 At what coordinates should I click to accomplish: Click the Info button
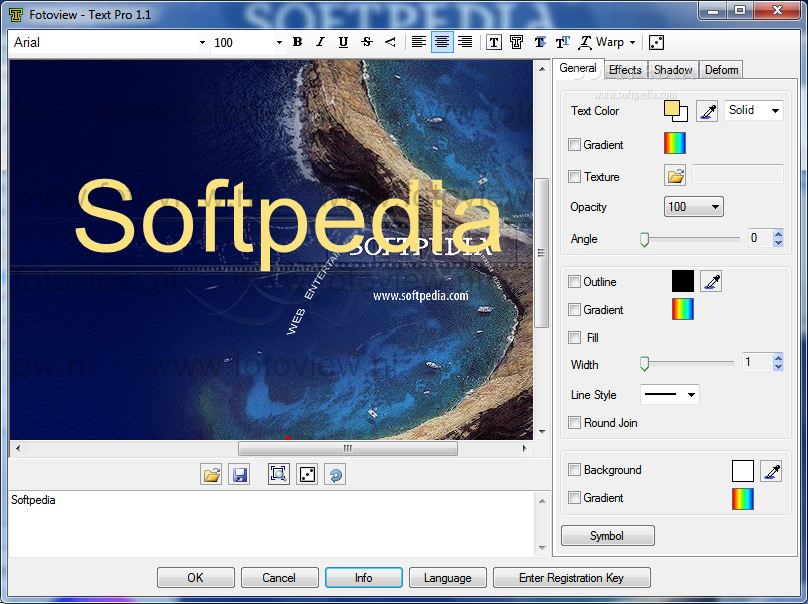pos(364,578)
